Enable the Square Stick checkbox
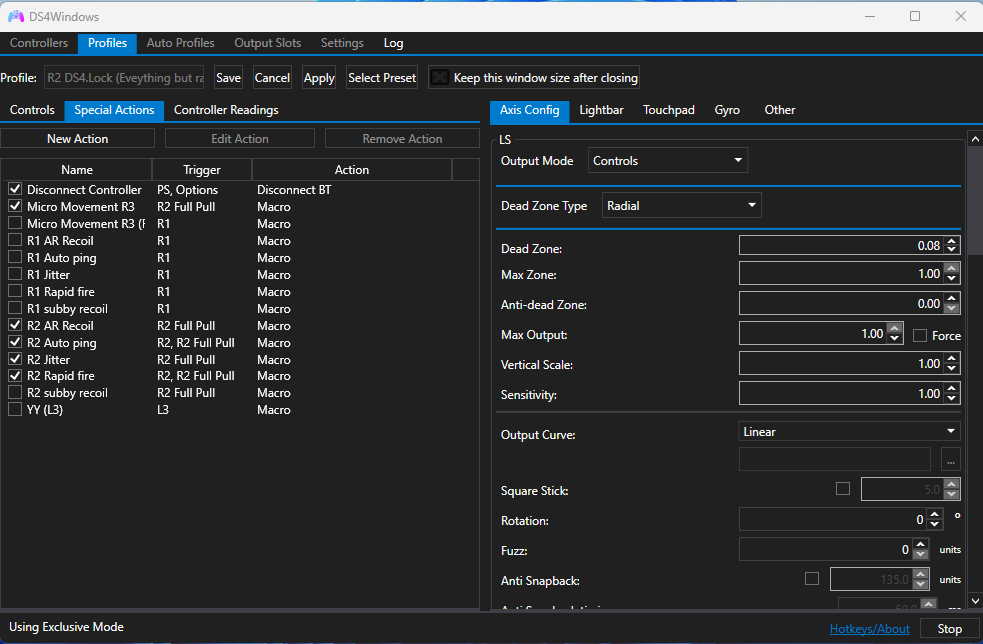This screenshot has width=983, height=644. (x=843, y=488)
